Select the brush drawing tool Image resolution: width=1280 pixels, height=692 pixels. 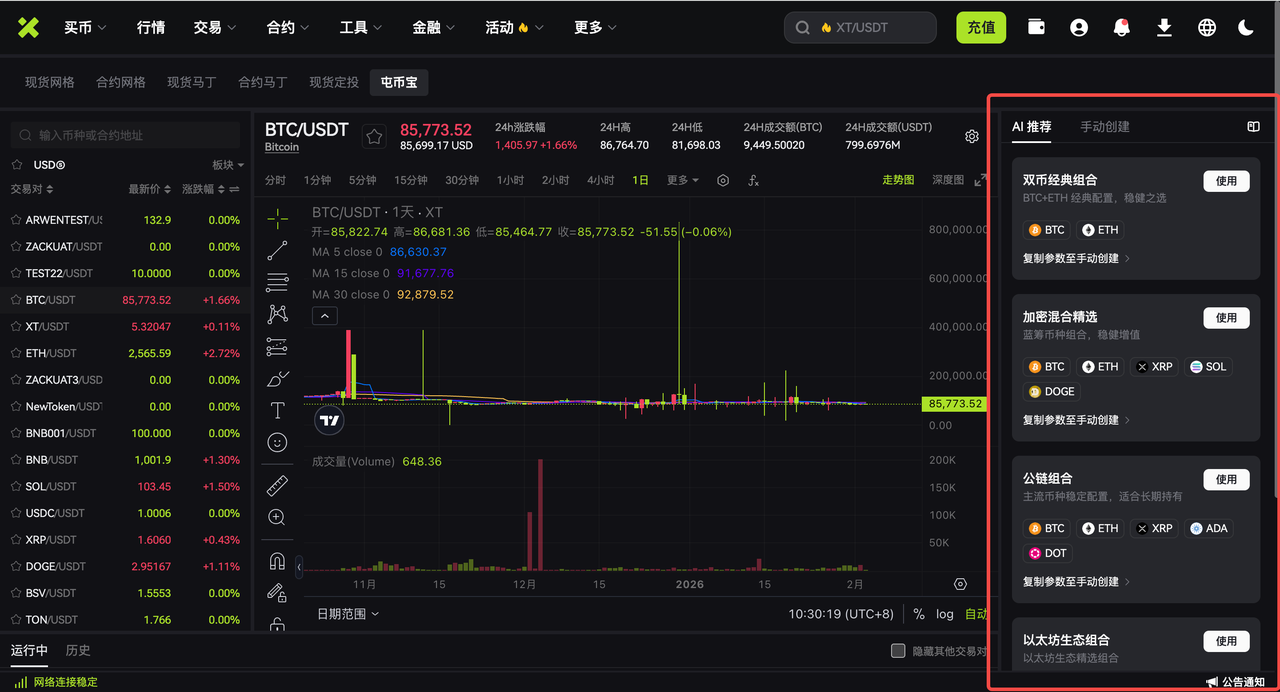[277, 379]
